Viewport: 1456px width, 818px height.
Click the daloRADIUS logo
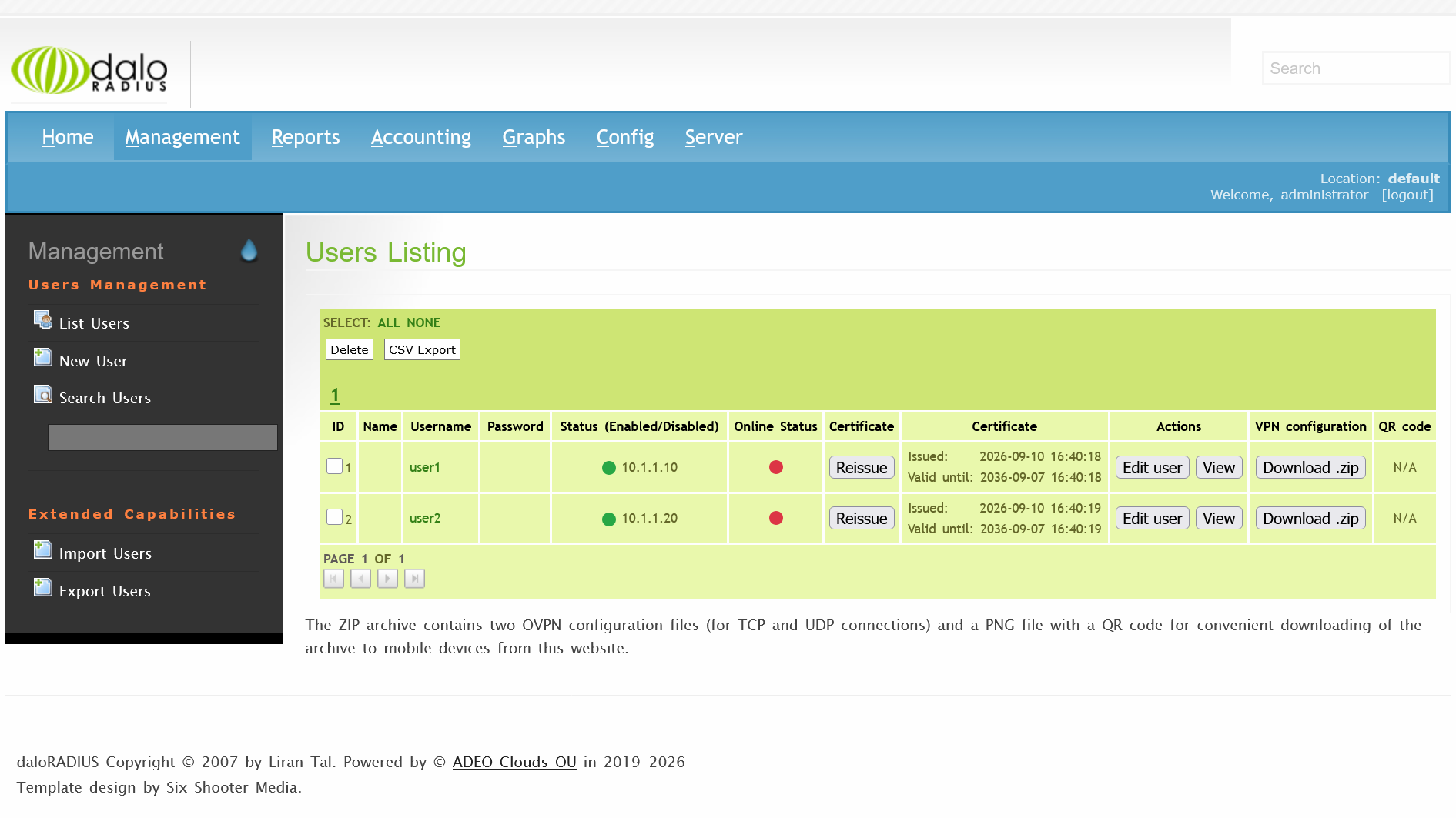click(89, 70)
